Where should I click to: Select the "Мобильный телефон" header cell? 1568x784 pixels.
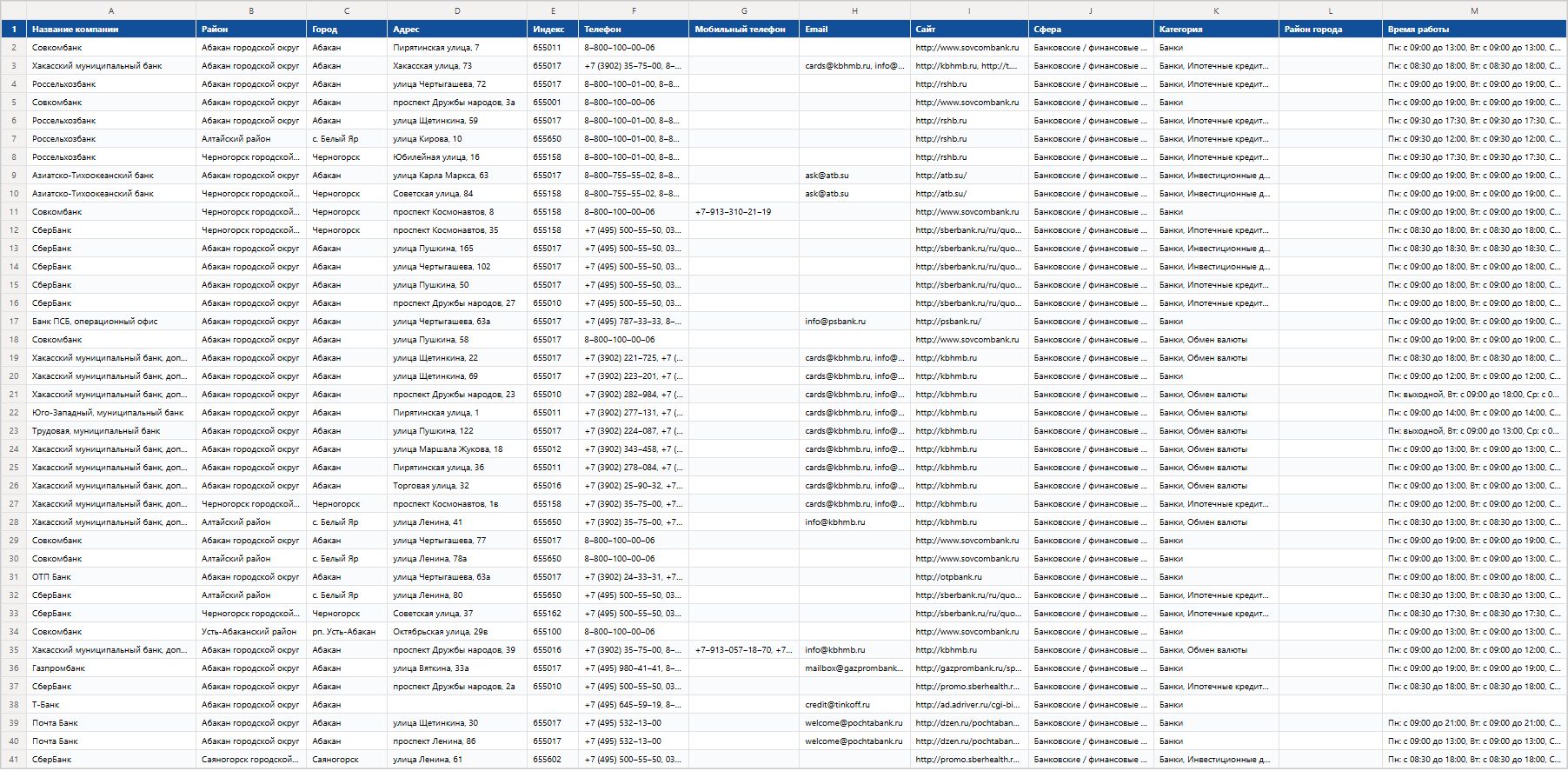click(744, 30)
